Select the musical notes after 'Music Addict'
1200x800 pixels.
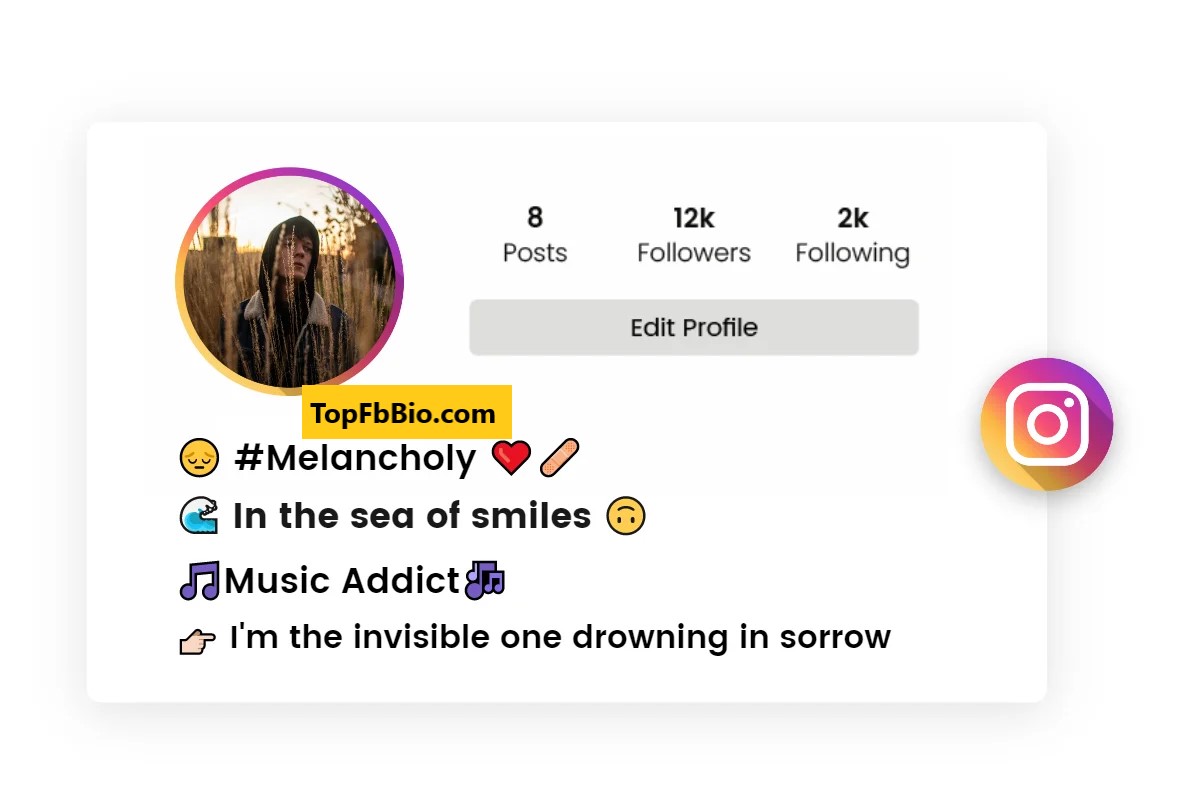point(487,579)
